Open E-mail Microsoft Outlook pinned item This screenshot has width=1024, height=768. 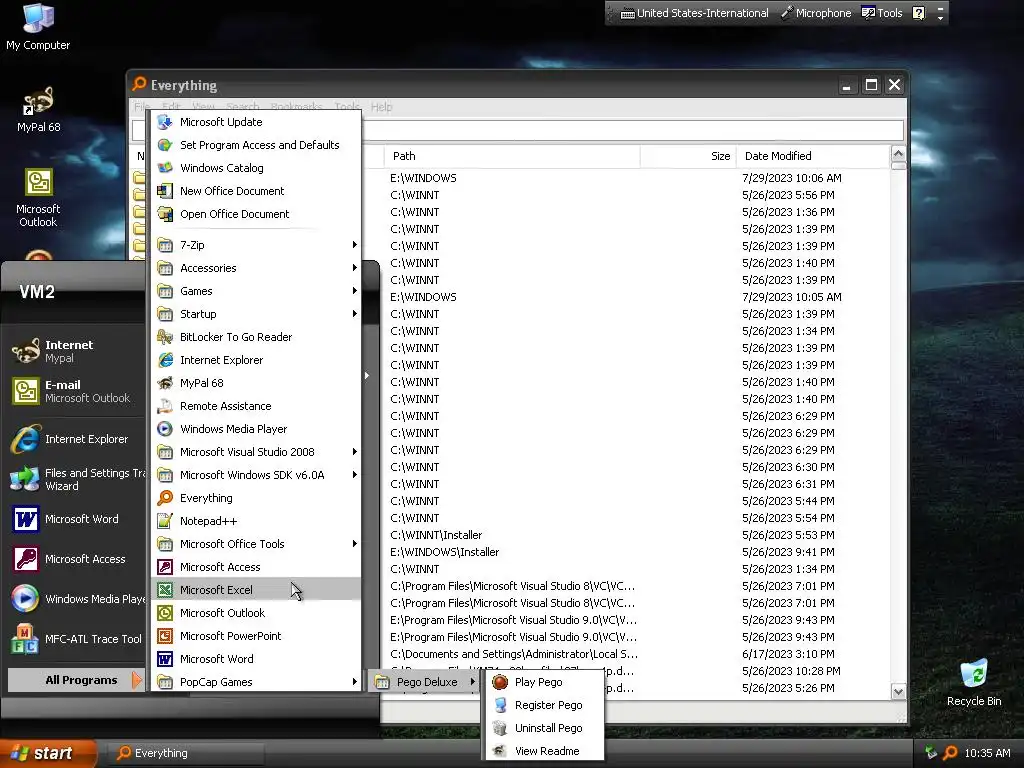tap(75, 391)
